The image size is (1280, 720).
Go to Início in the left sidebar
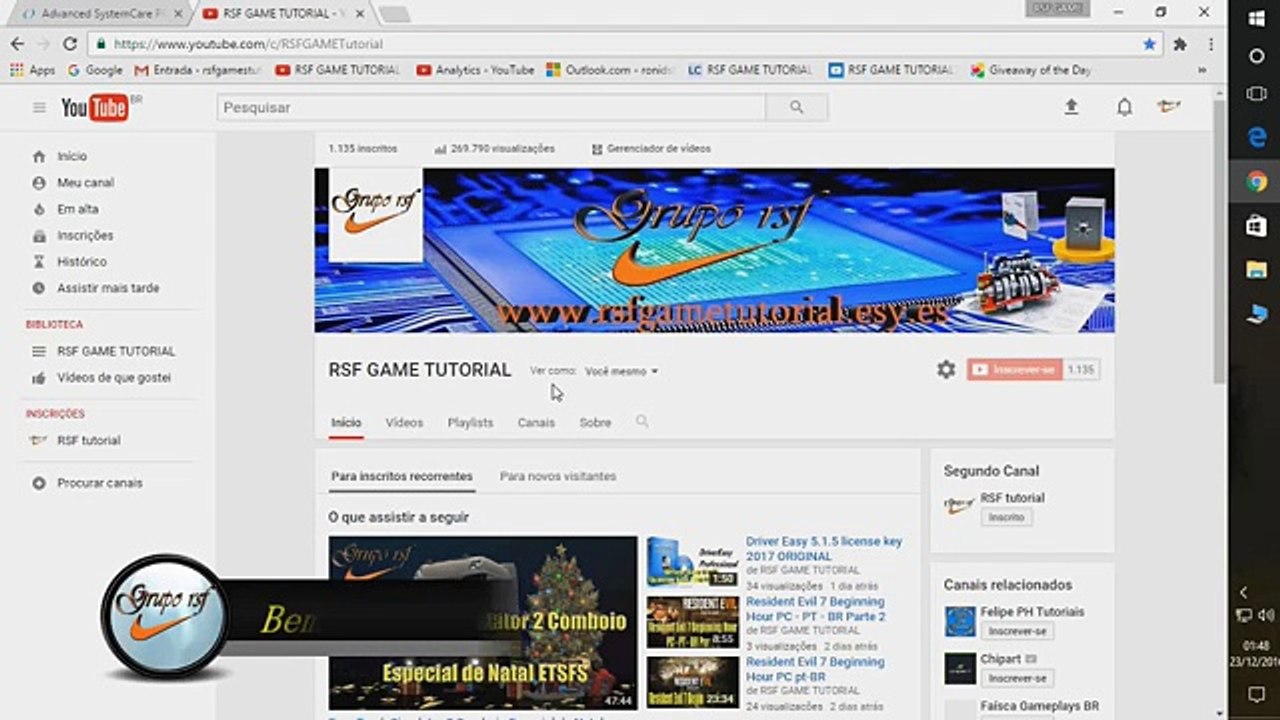tap(72, 156)
